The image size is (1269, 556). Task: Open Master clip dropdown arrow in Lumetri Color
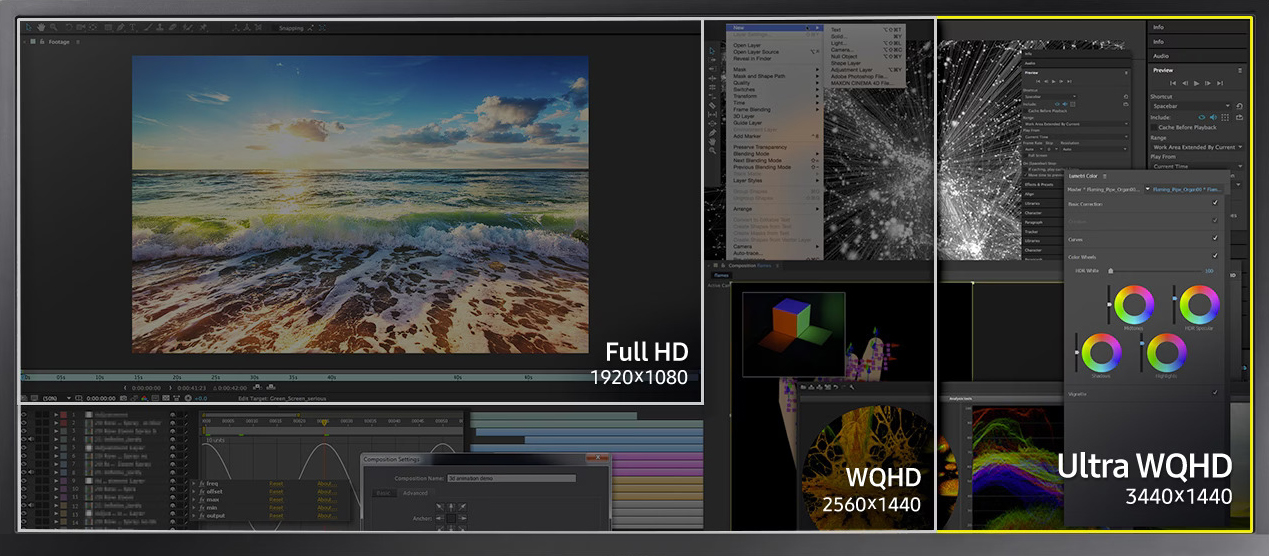coord(1147,189)
